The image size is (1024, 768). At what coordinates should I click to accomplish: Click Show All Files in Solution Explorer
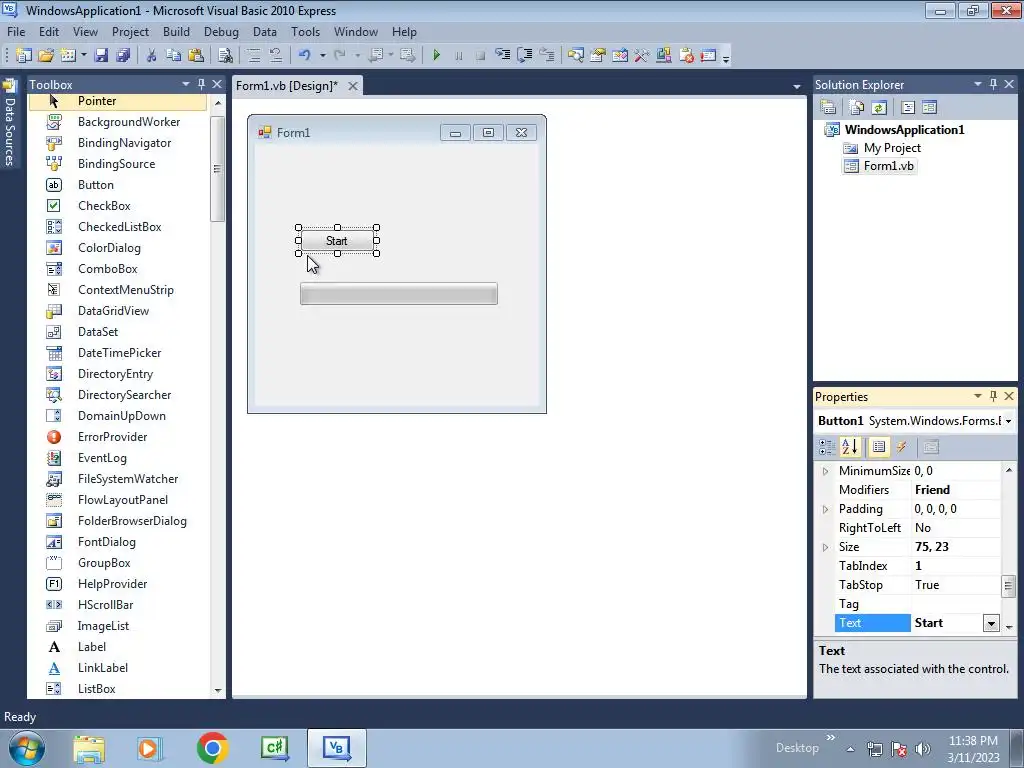click(x=856, y=107)
